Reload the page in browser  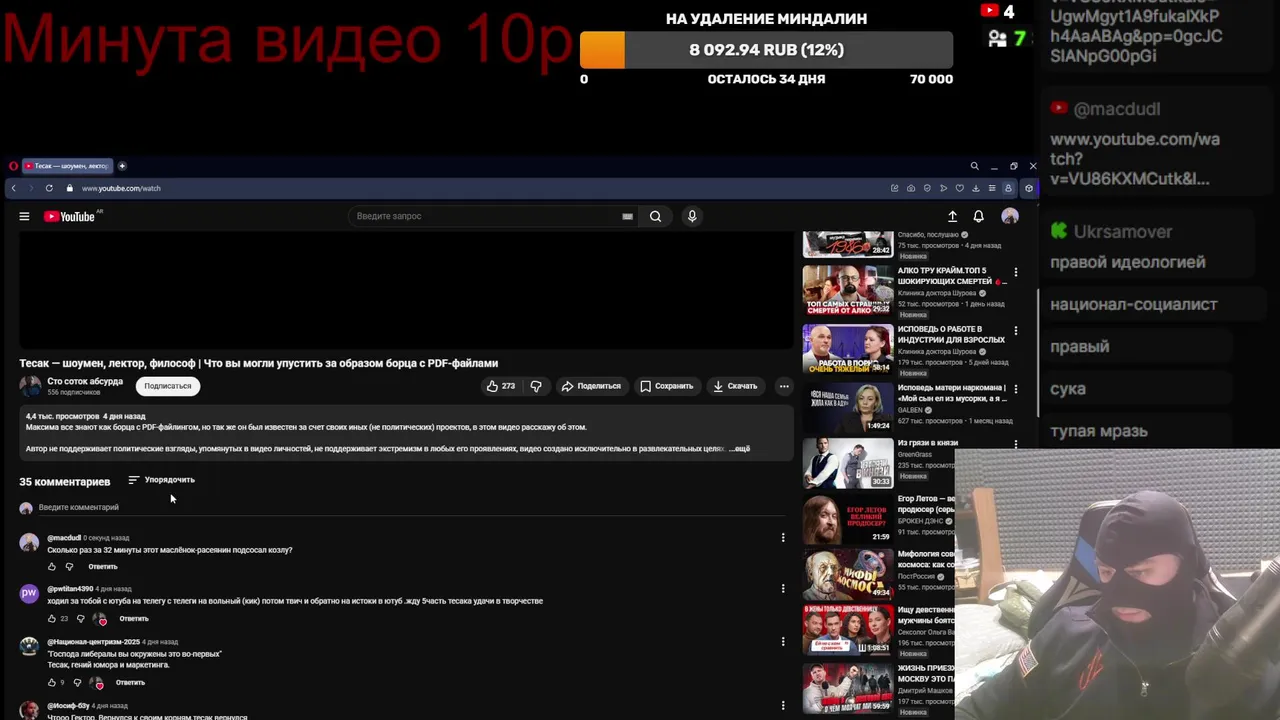(49, 188)
